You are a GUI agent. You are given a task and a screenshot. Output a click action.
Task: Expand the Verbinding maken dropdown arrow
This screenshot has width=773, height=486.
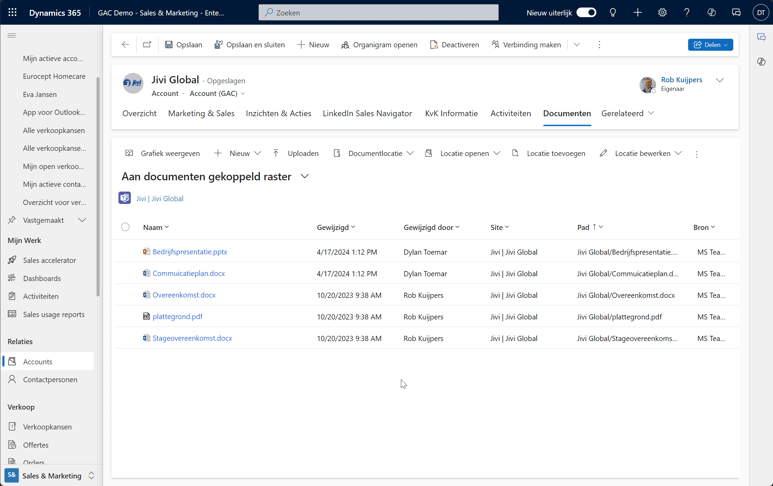point(577,44)
